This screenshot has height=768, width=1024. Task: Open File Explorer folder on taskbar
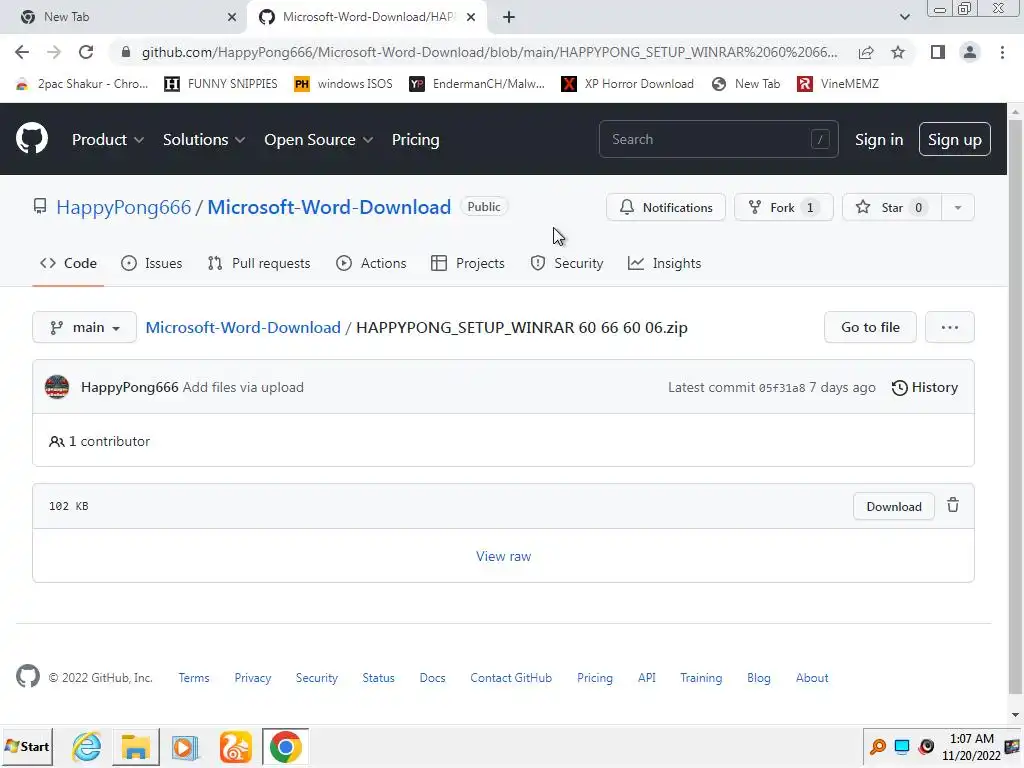pos(136,746)
